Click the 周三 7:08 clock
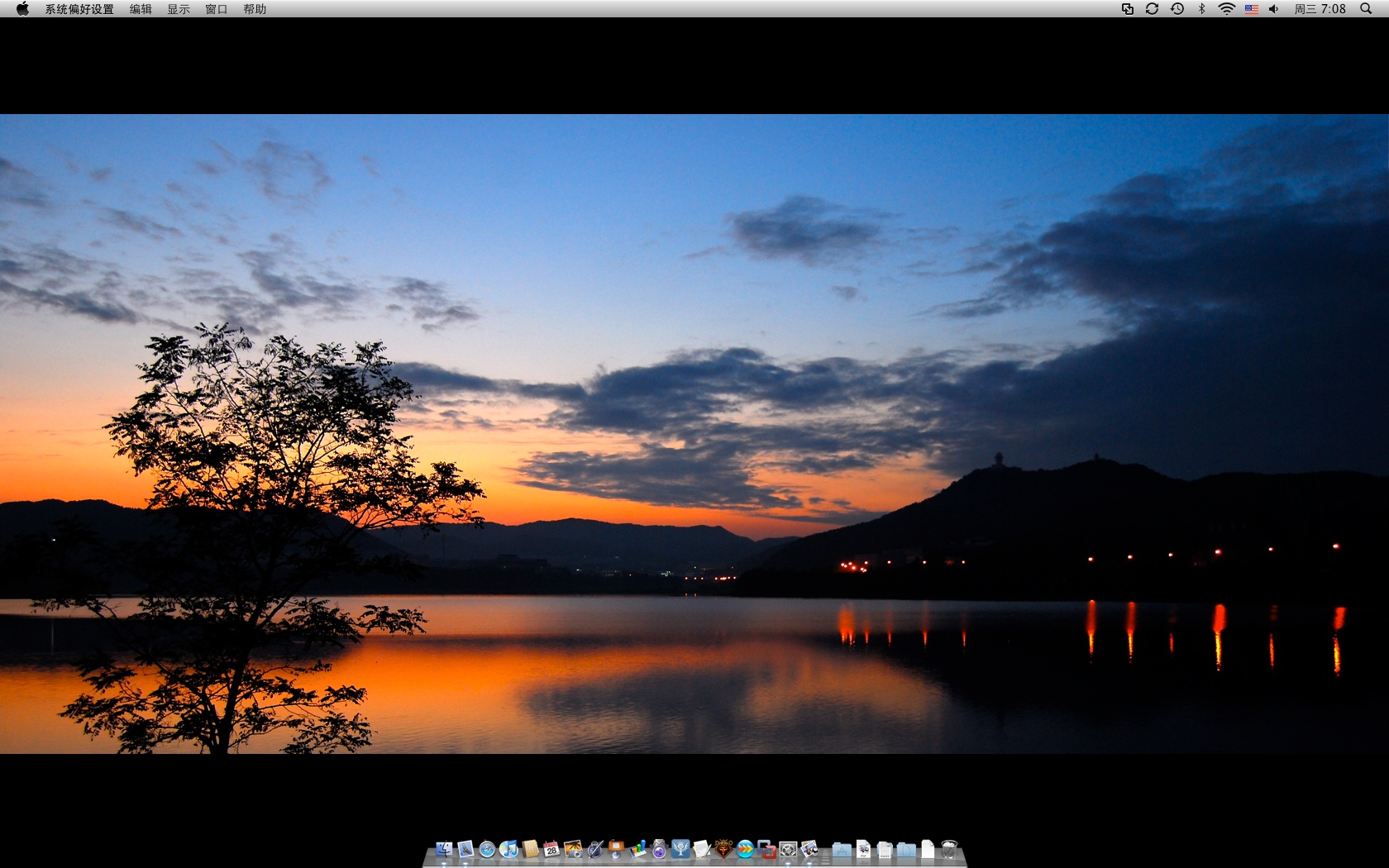This screenshot has height=868, width=1389. [x=1320, y=8]
